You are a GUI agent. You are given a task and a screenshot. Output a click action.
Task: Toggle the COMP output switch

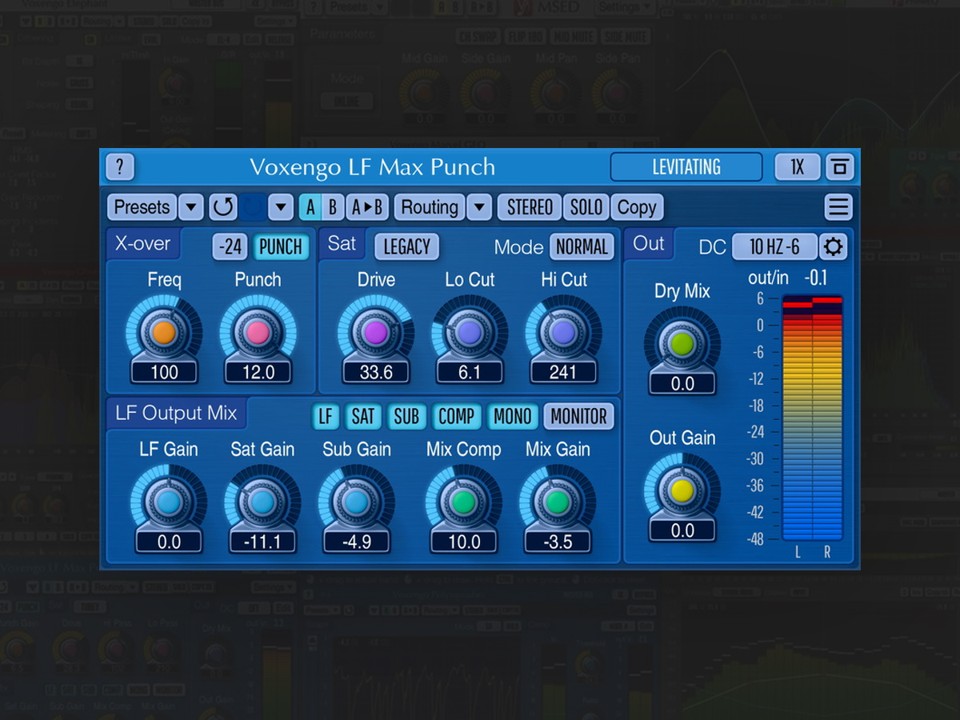[456, 416]
